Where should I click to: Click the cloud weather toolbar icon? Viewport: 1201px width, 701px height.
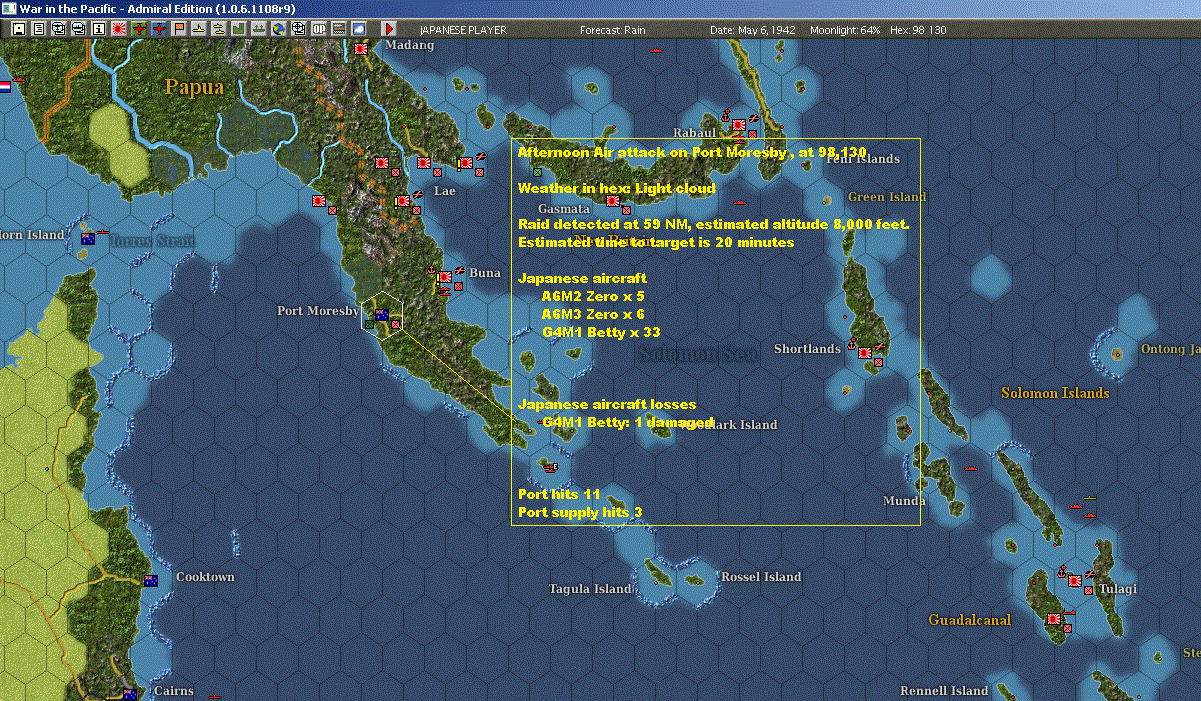pyautogui.click(x=359, y=29)
